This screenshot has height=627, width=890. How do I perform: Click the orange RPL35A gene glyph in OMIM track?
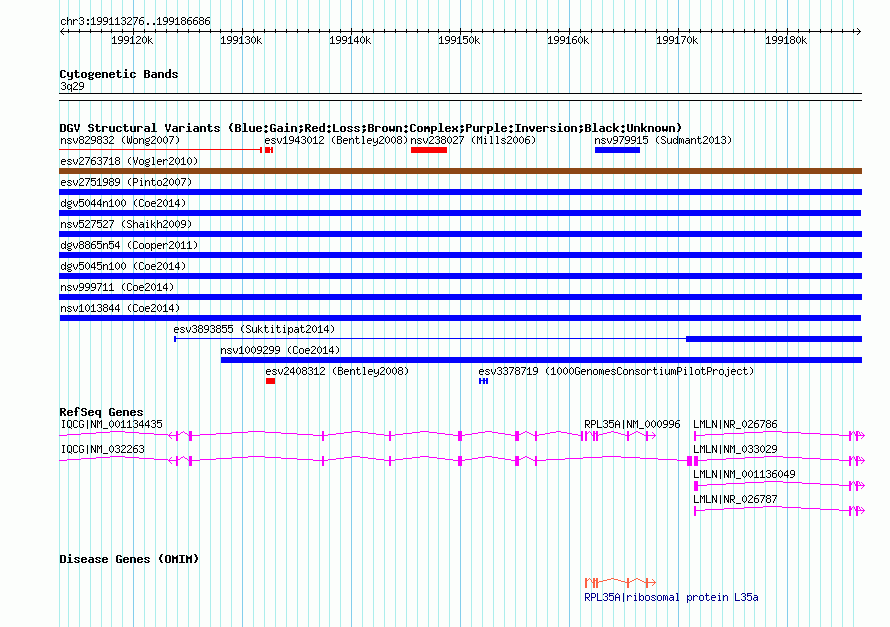tap(620, 582)
